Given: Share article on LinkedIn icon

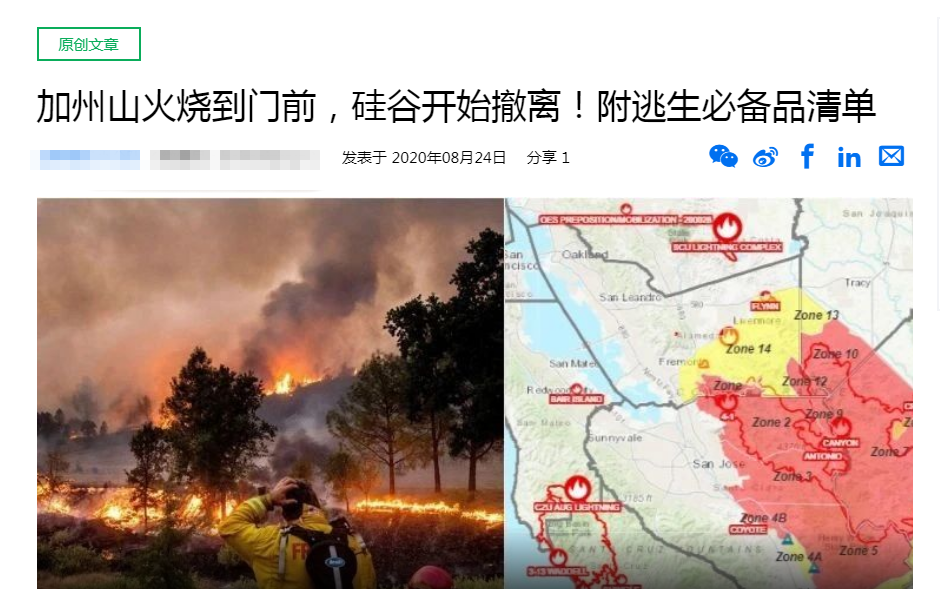Looking at the screenshot, I should click(849, 158).
